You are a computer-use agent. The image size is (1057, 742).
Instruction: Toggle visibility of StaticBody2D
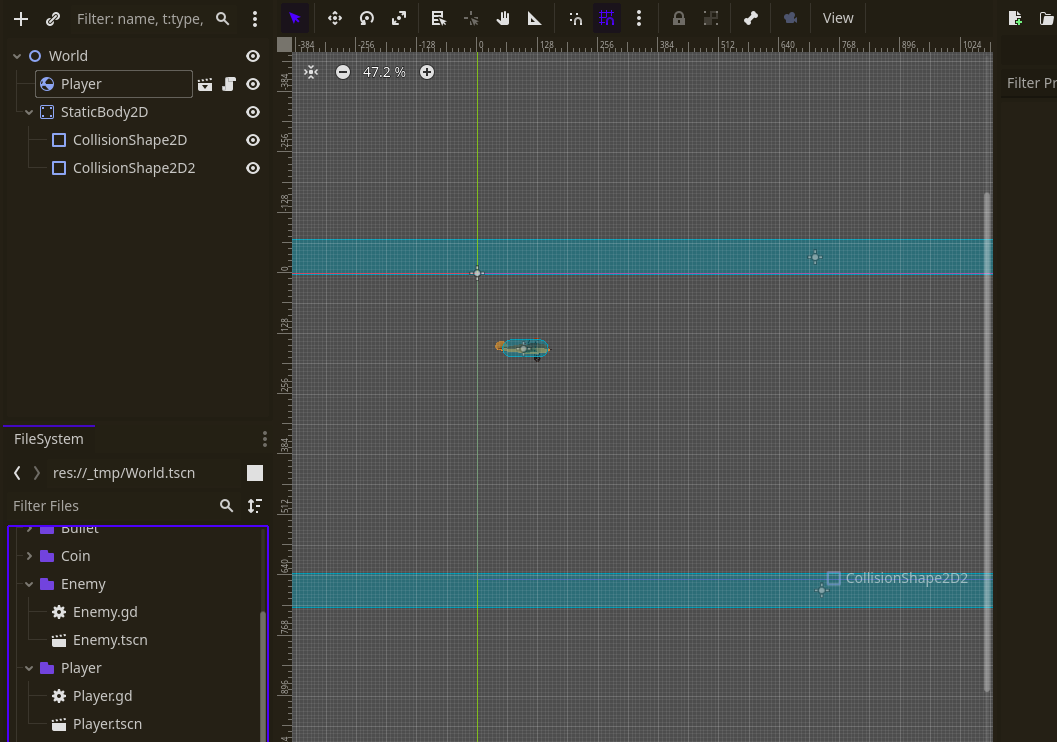253,112
